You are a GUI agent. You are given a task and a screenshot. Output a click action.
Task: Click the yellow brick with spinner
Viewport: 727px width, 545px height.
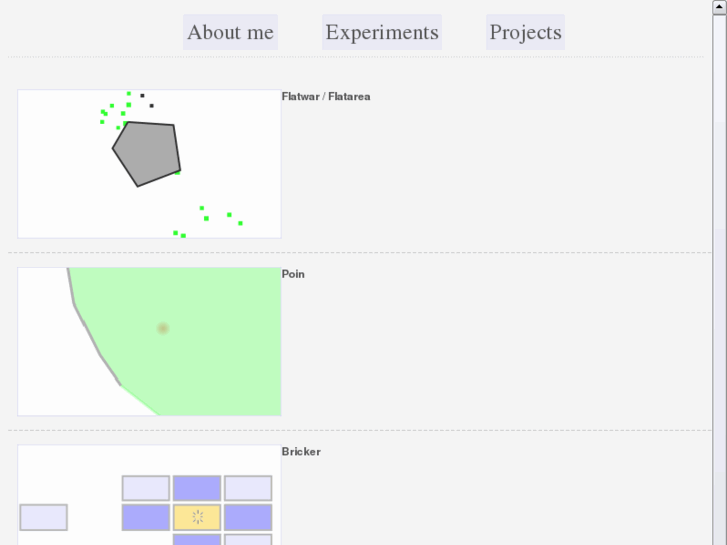tap(197, 517)
